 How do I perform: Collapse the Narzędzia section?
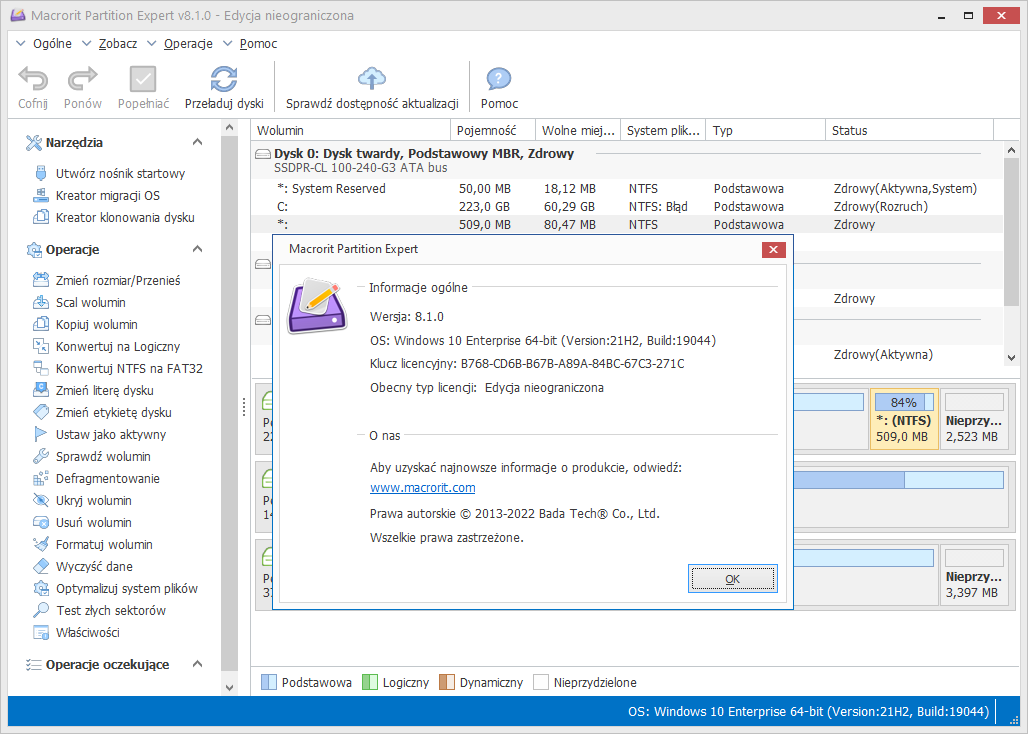tap(197, 142)
